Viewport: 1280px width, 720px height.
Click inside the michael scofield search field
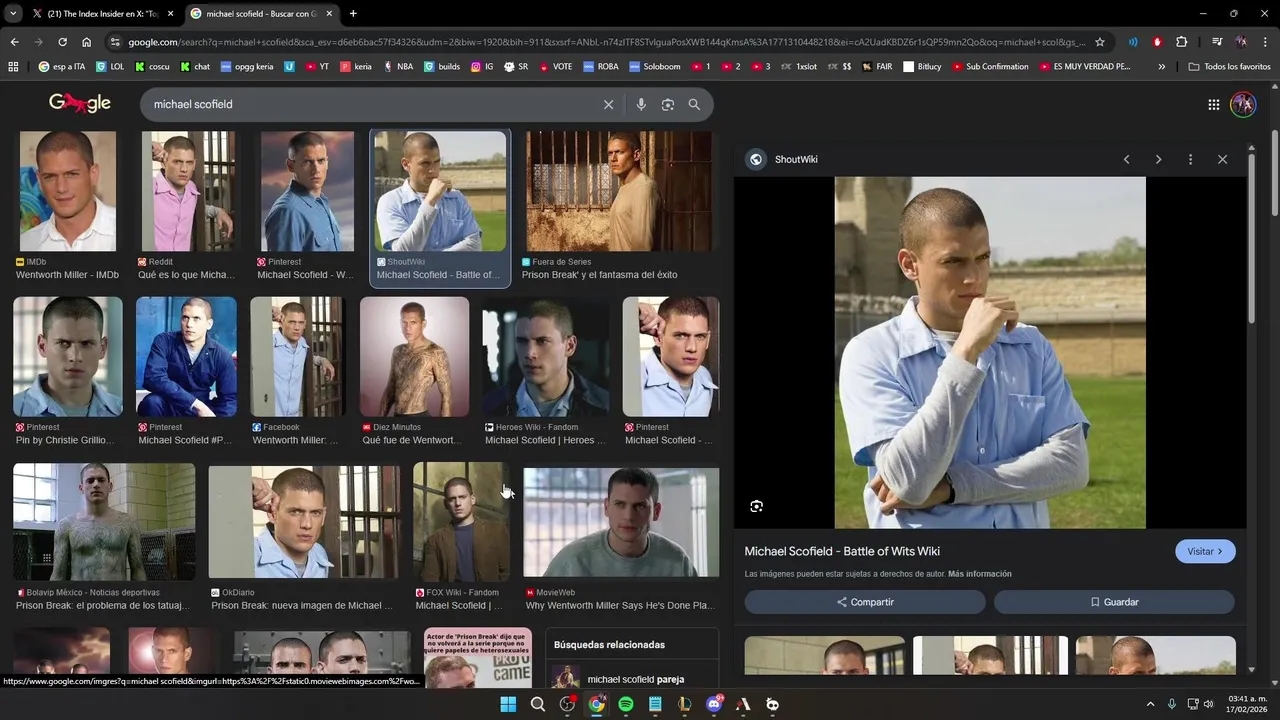(x=370, y=104)
